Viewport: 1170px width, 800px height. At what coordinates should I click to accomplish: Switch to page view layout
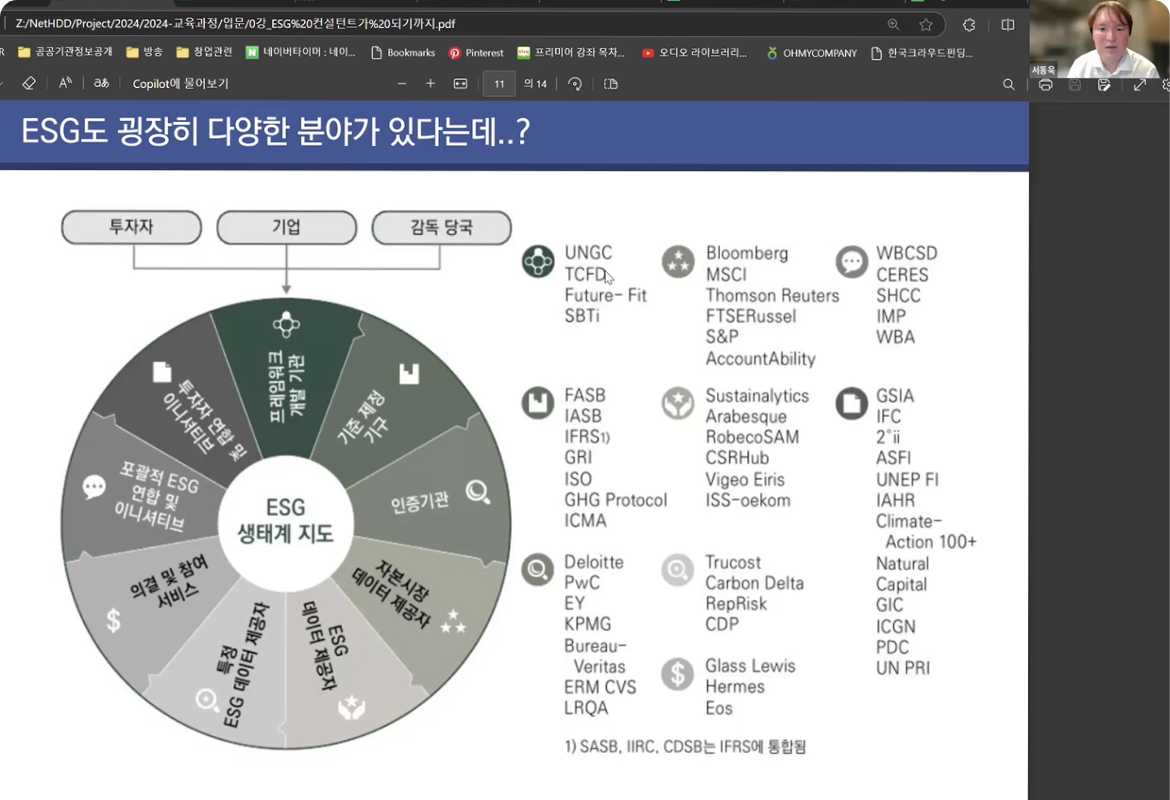point(610,84)
